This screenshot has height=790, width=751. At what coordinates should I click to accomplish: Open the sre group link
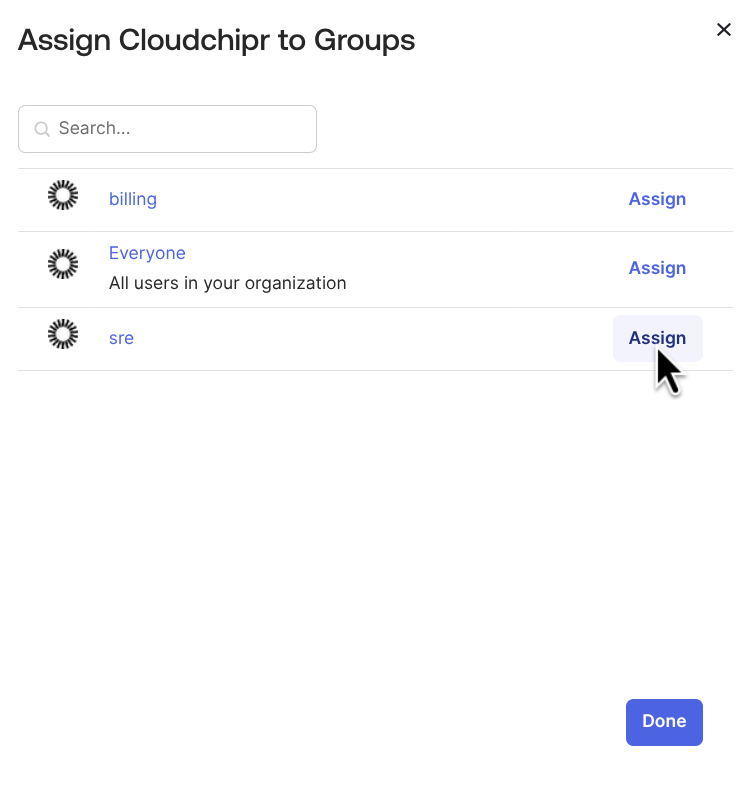tap(121, 339)
